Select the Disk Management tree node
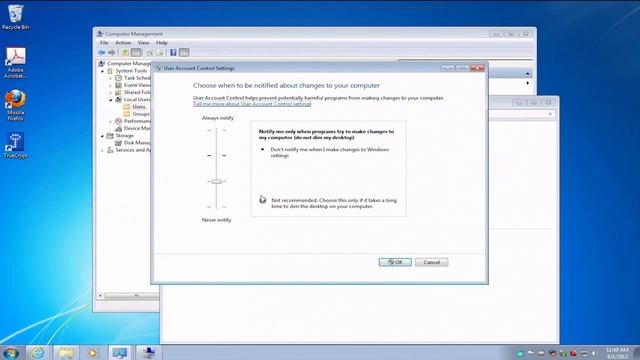This screenshot has height=360, width=640. point(133,143)
